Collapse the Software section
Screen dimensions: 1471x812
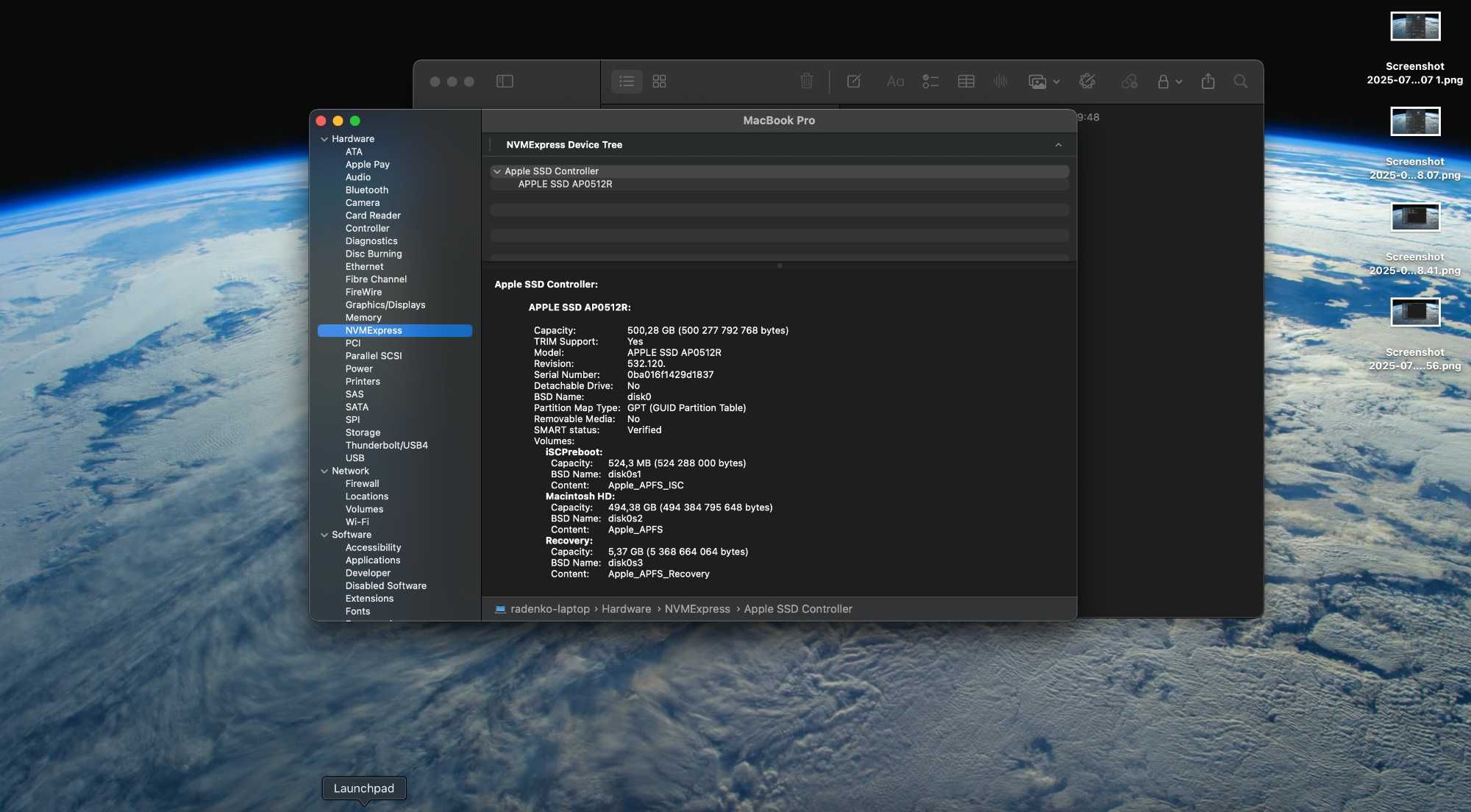coord(324,535)
